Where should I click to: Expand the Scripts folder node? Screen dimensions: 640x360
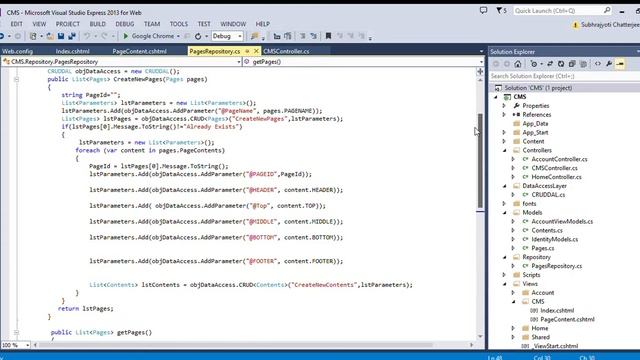tap(504, 275)
